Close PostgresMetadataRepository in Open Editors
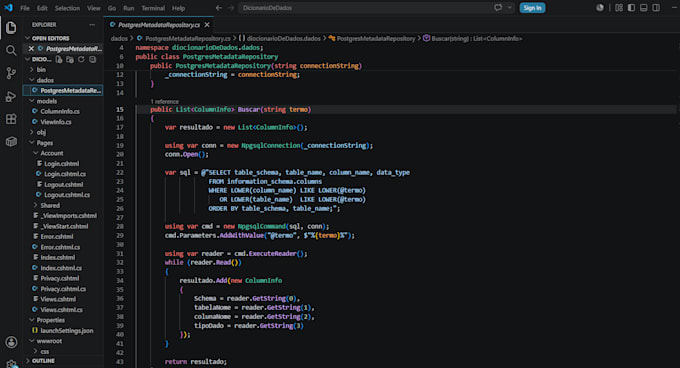680x368 pixels. (31, 49)
